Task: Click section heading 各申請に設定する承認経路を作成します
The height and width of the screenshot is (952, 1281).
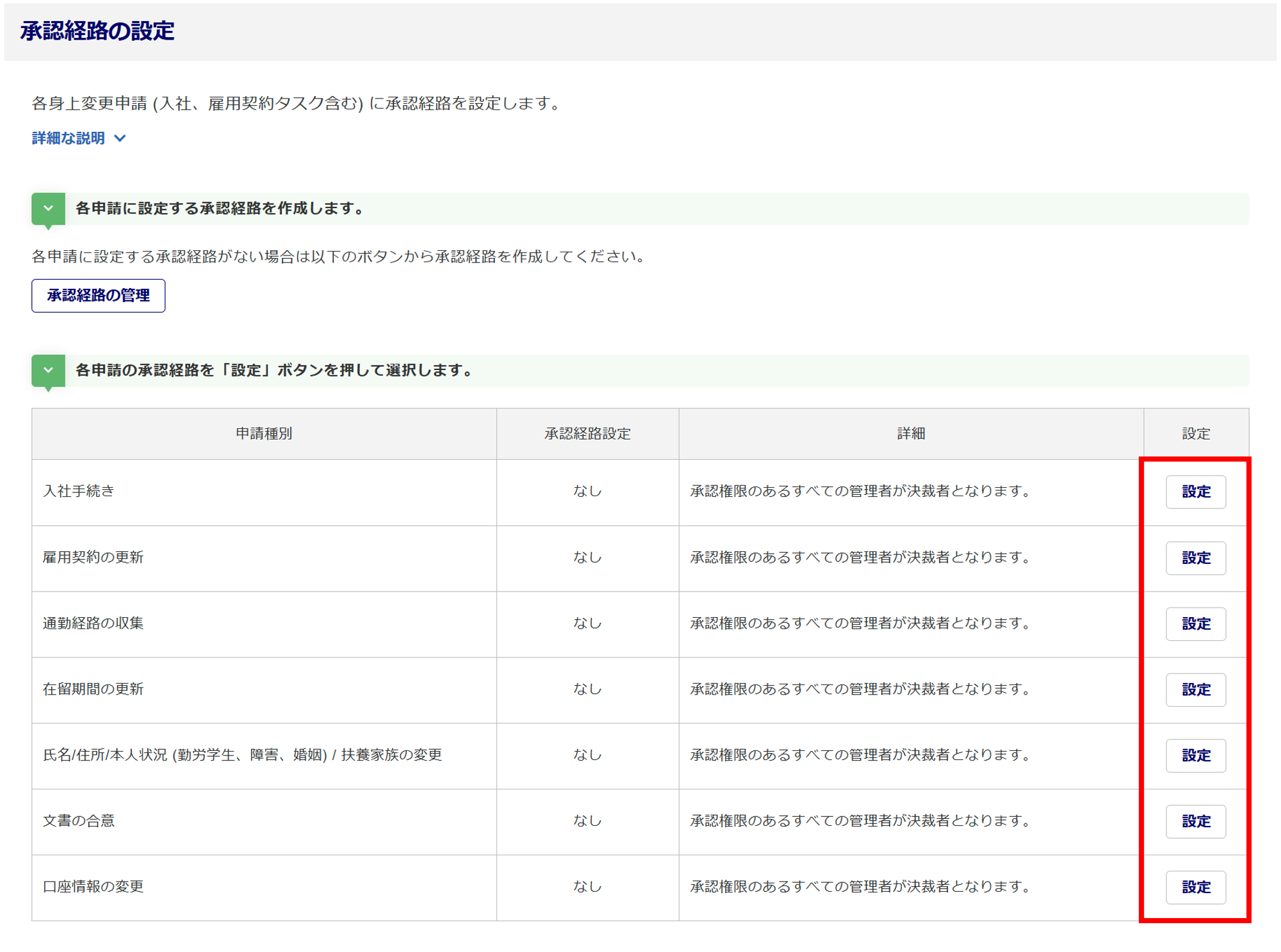Action: pyautogui.click(x=220, y=209)
